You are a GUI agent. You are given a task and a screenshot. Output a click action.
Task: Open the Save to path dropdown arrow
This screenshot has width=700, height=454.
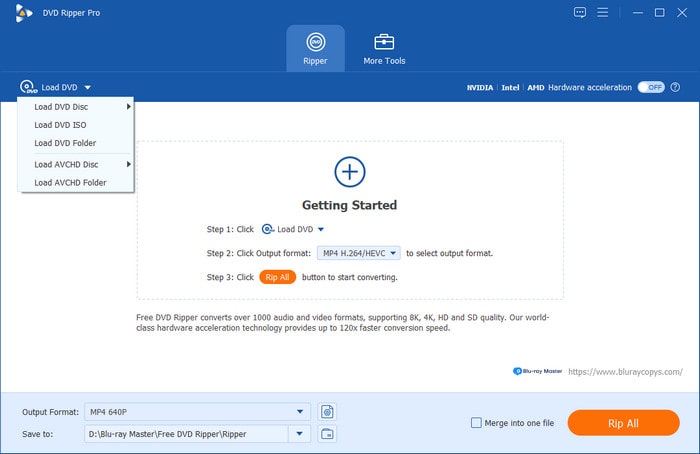click(x=300, y=433)
